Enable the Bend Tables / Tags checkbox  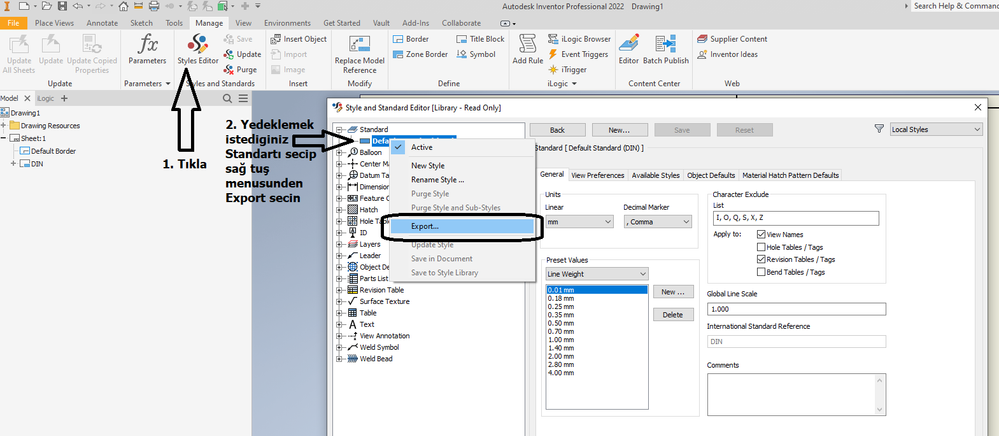click(x=761, y=272)
